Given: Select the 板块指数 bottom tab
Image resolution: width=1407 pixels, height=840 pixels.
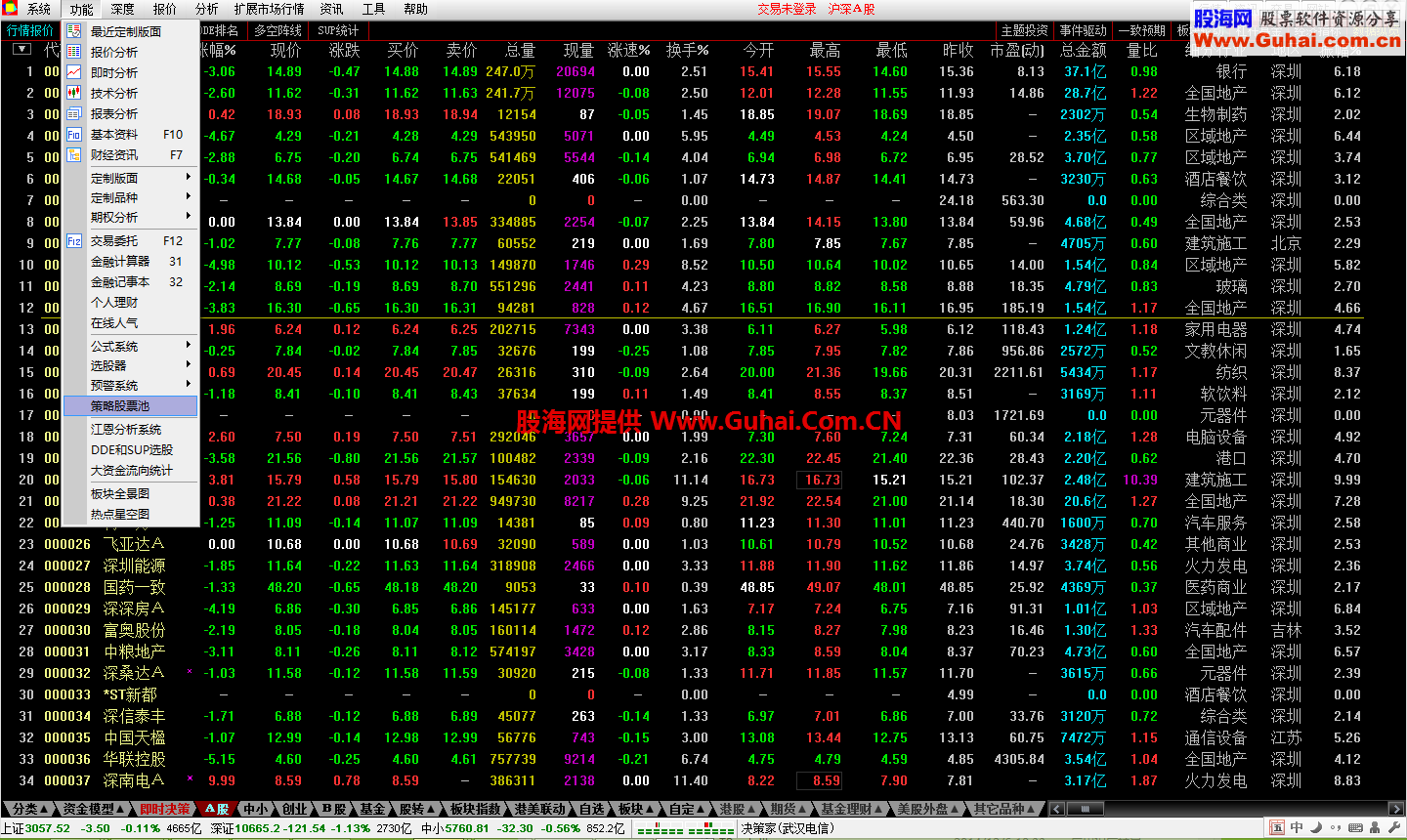Looking at the screenshot, I should [477, 809].
